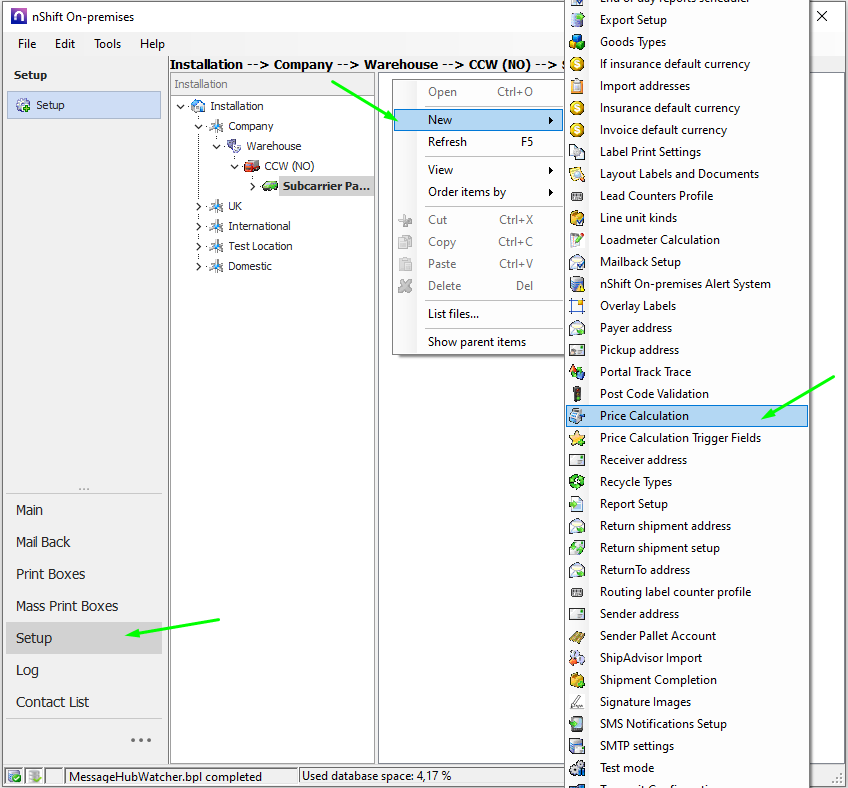Screen dimensions: 848x788
Task: Click the Post Code Validation traffic light icon
Action: (x=577, y=394)
